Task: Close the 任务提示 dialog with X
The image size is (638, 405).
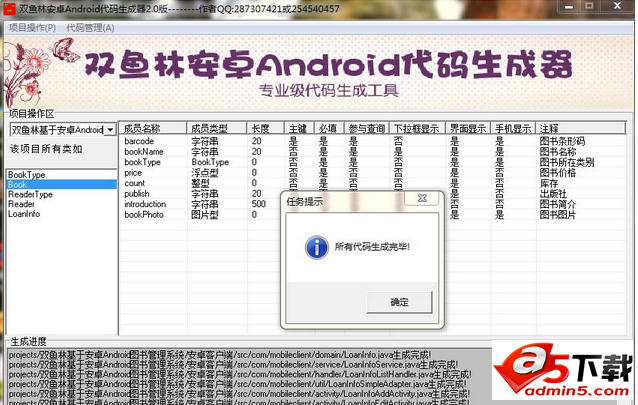Action: [x=422, y=198]
